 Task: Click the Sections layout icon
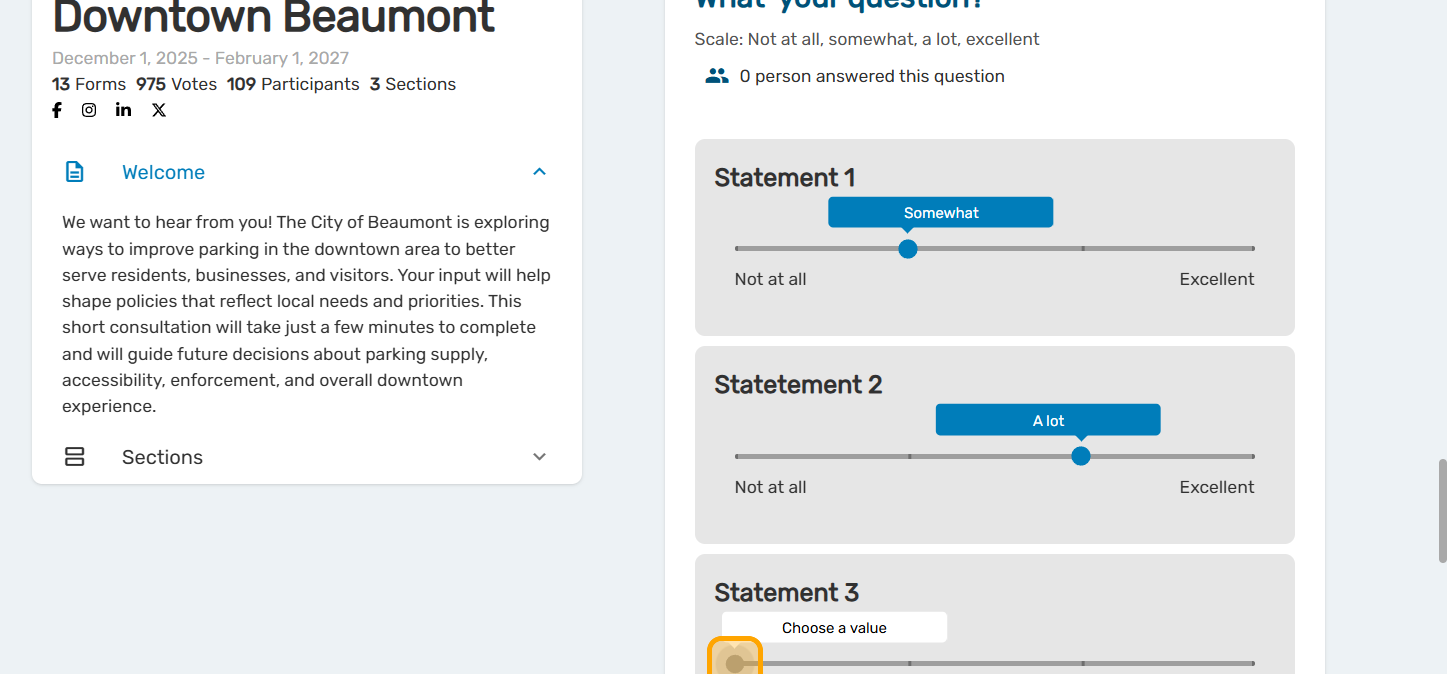[x=75, y=457]
